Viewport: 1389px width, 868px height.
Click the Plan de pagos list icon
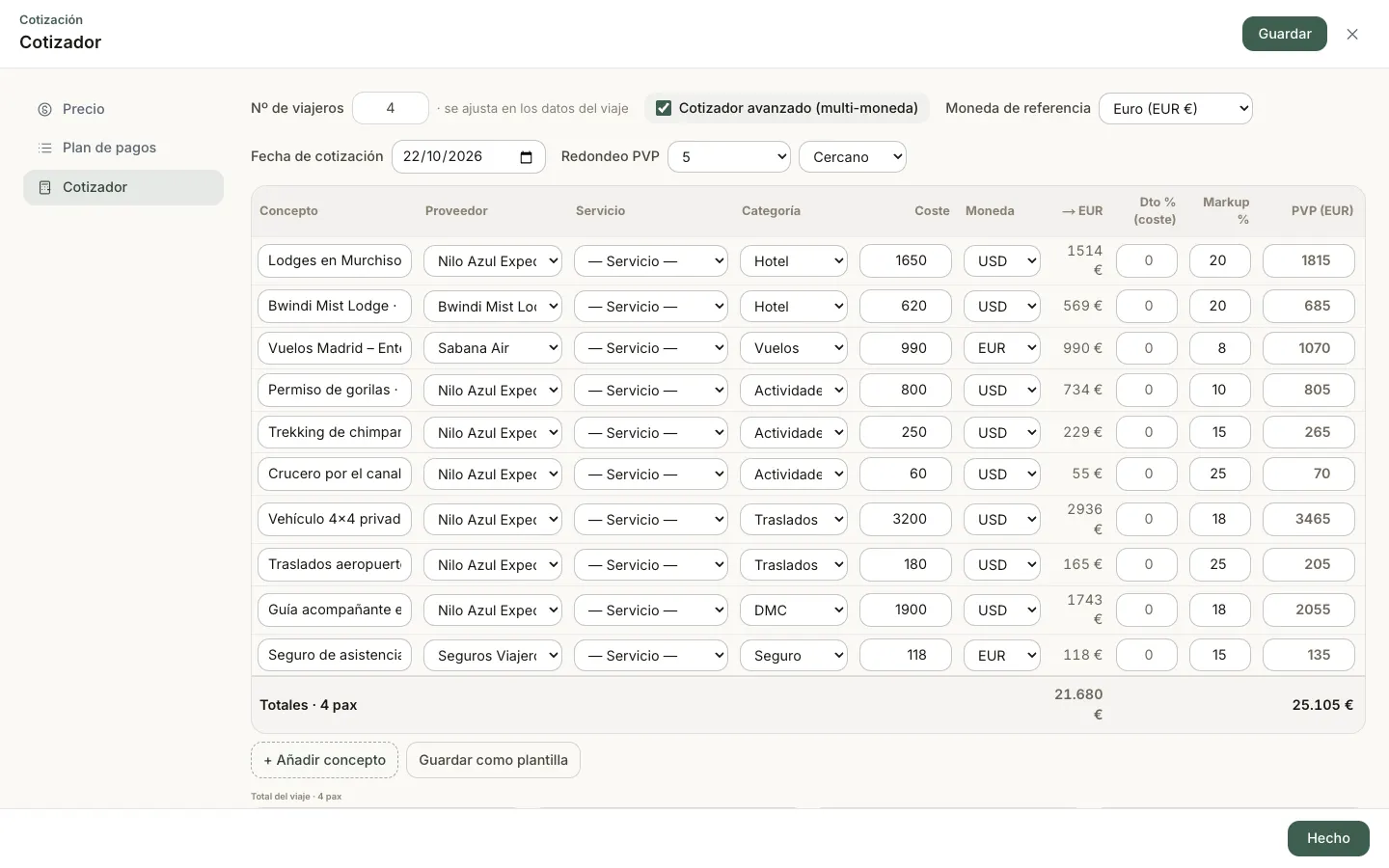(x=44, y=148)
